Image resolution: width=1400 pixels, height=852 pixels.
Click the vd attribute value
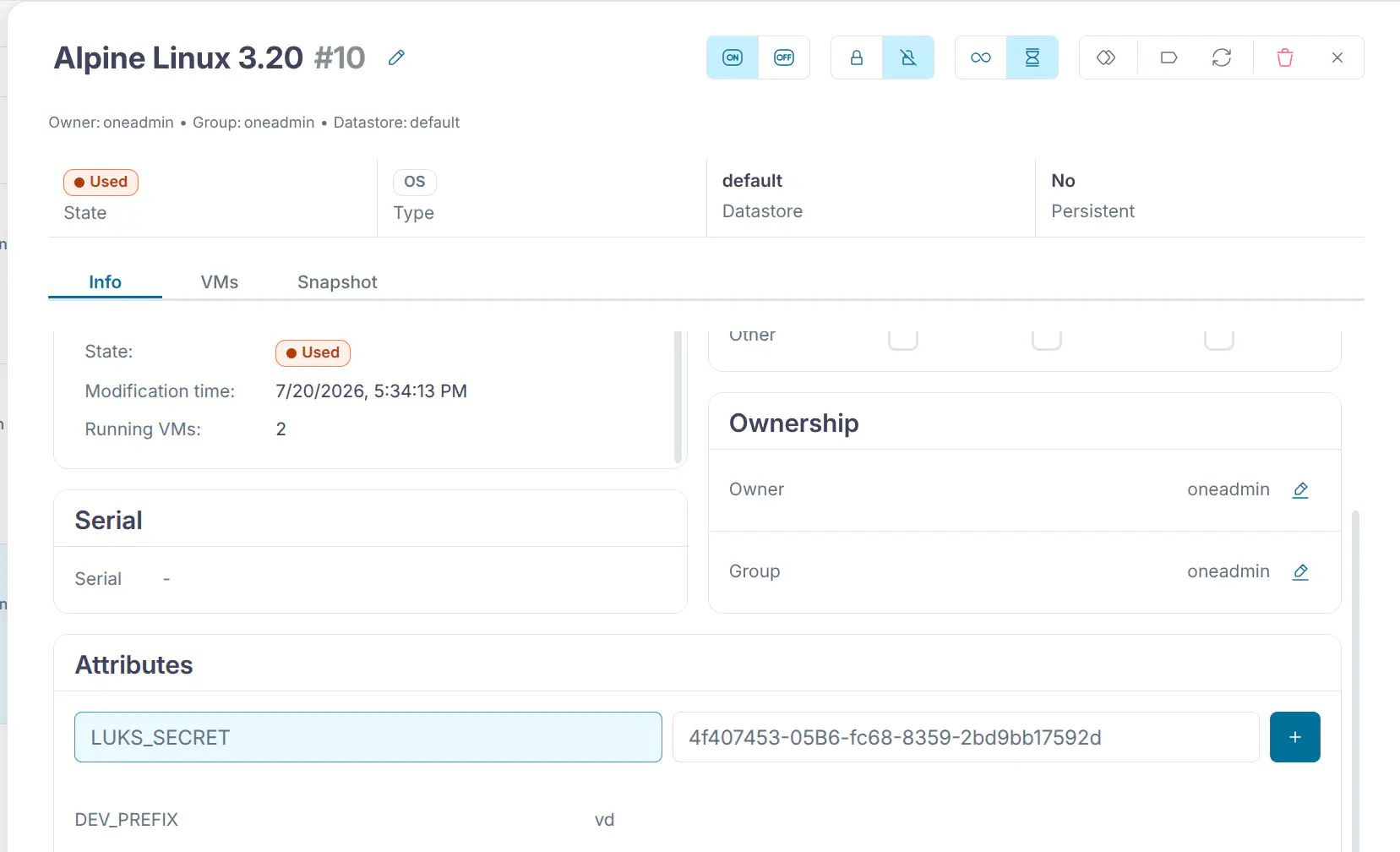pos(604,820)
